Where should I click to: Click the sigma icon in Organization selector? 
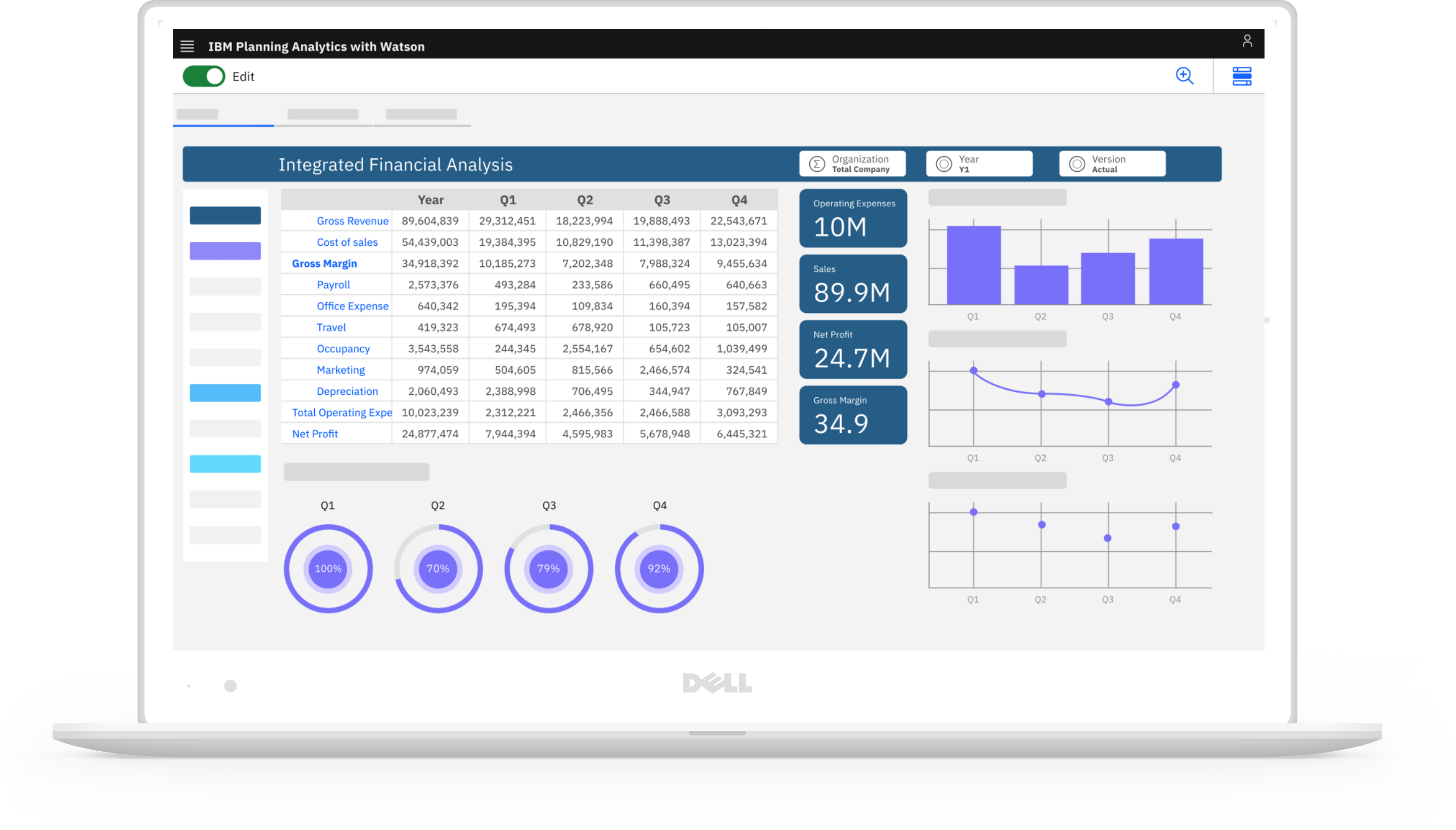[x=816, y=164]
